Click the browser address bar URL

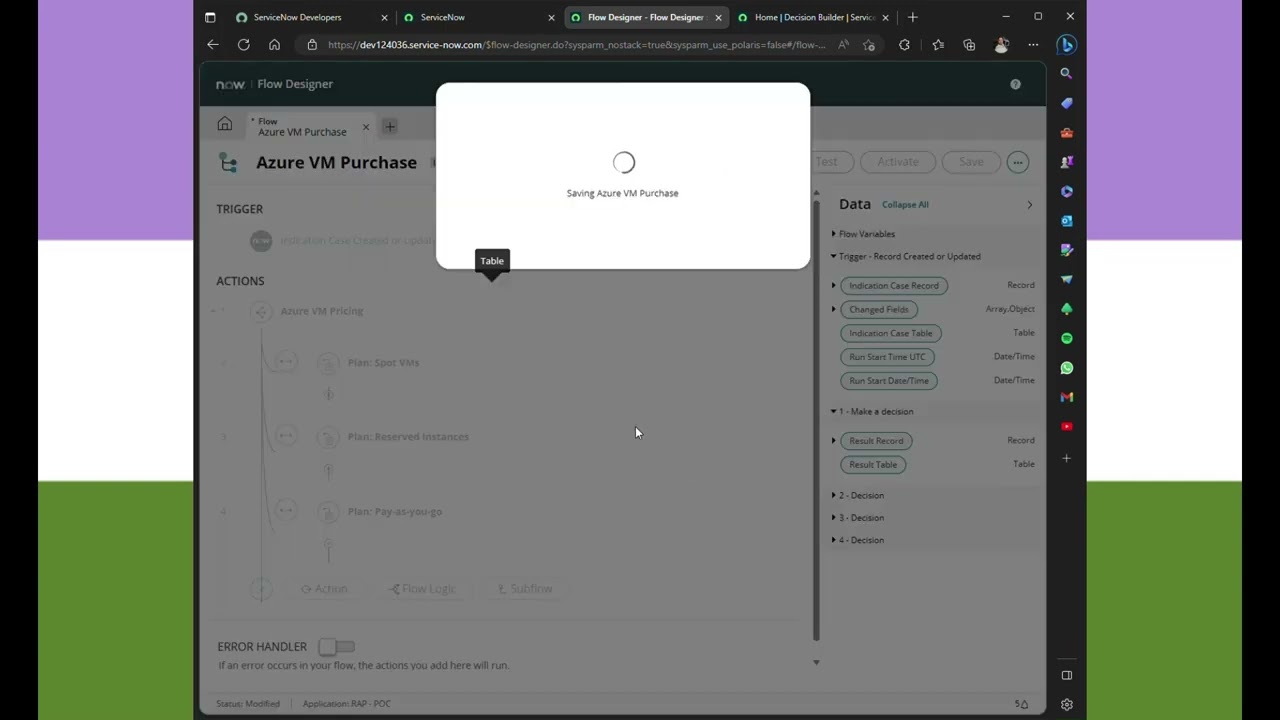tap(577, 45)
